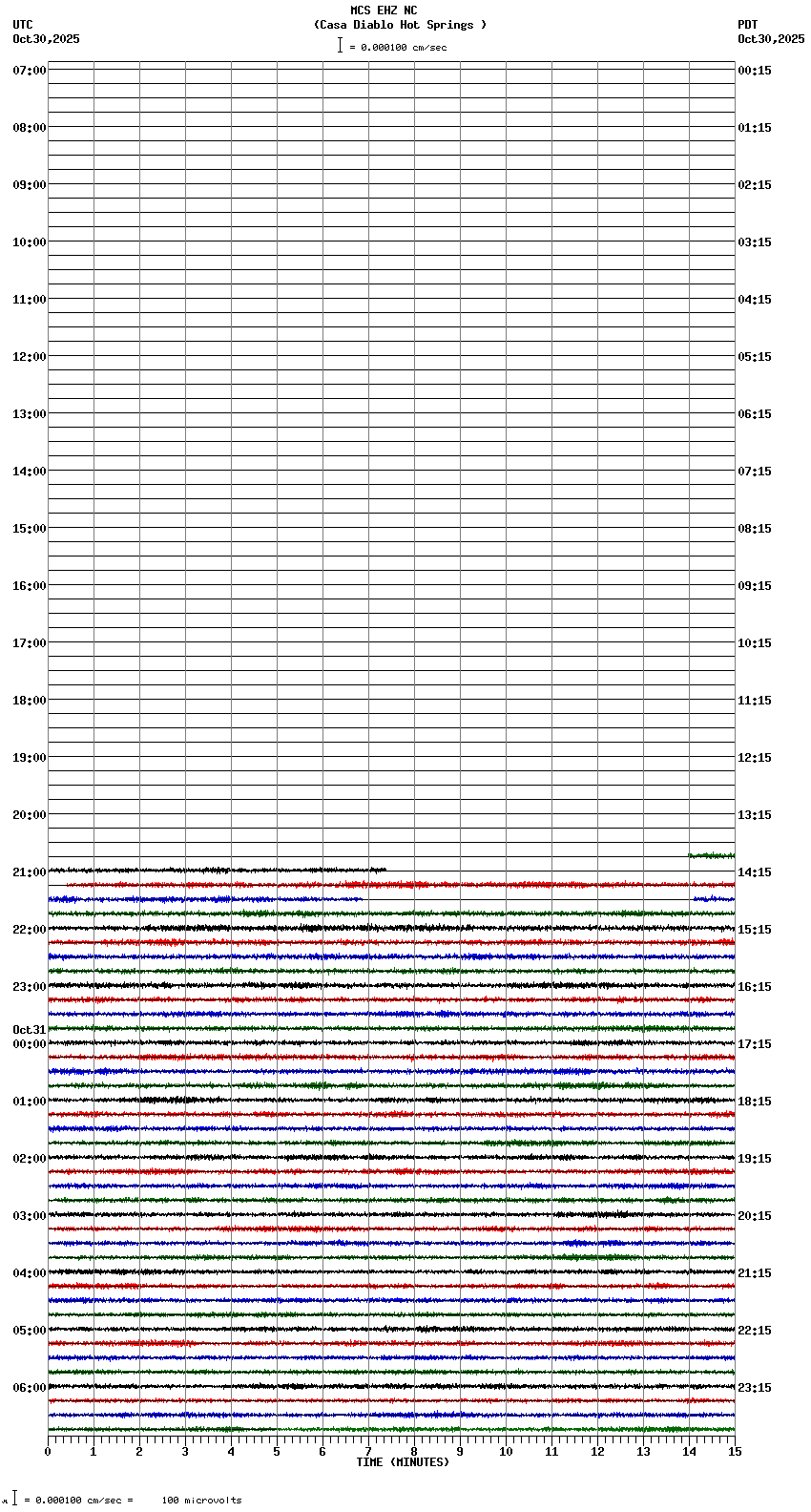Click the 17:15 PDT time label
This screenshot has width=811, height=1512.
755,1044
